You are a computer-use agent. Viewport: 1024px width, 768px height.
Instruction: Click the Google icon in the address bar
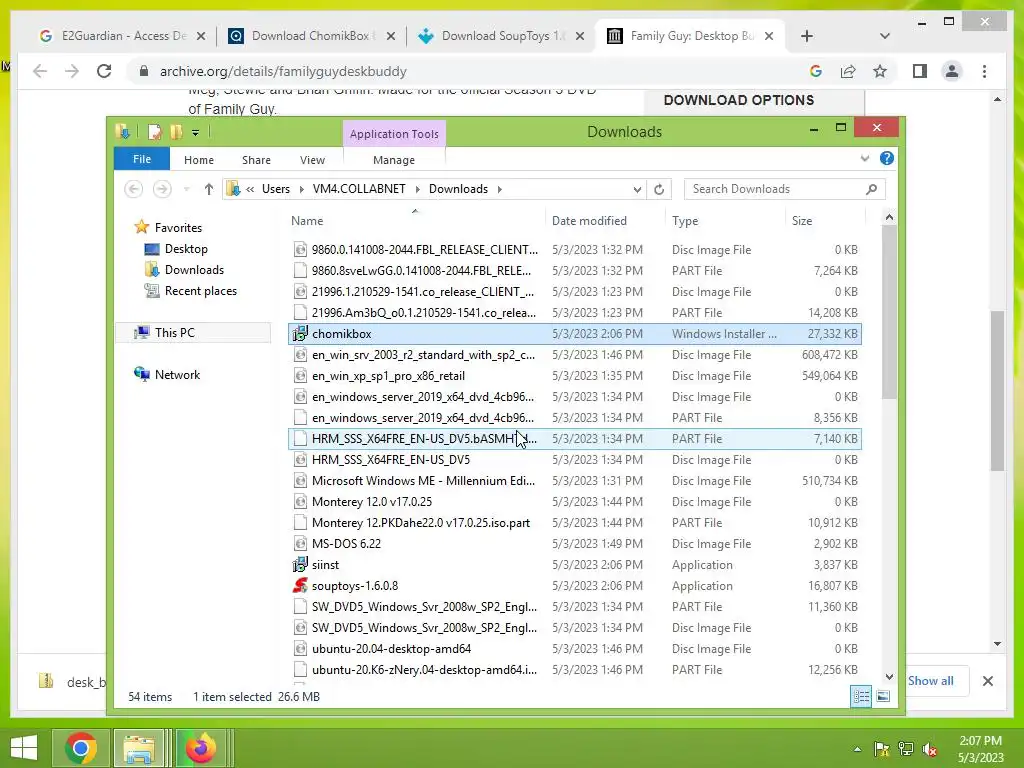(816, 71)
